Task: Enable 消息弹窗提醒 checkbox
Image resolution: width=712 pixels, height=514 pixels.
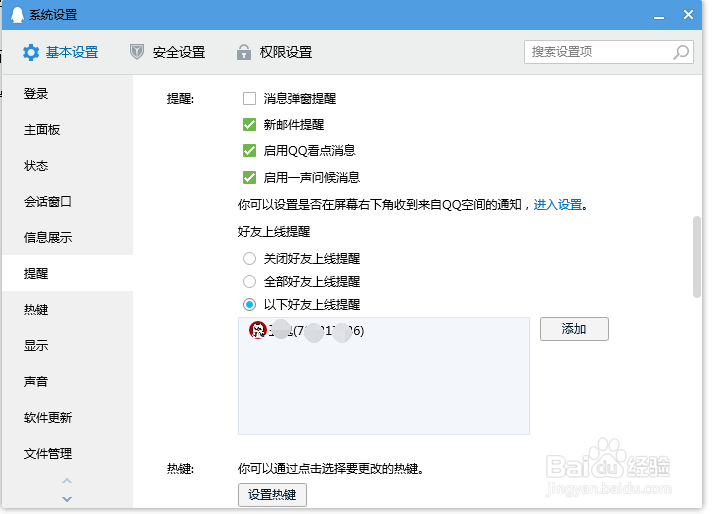Action: click(x=249, y=99)
